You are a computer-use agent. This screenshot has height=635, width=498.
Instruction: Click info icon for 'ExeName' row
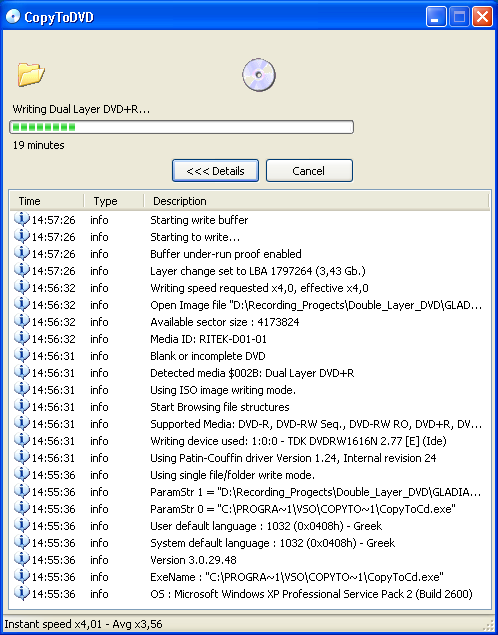(21, 577)
